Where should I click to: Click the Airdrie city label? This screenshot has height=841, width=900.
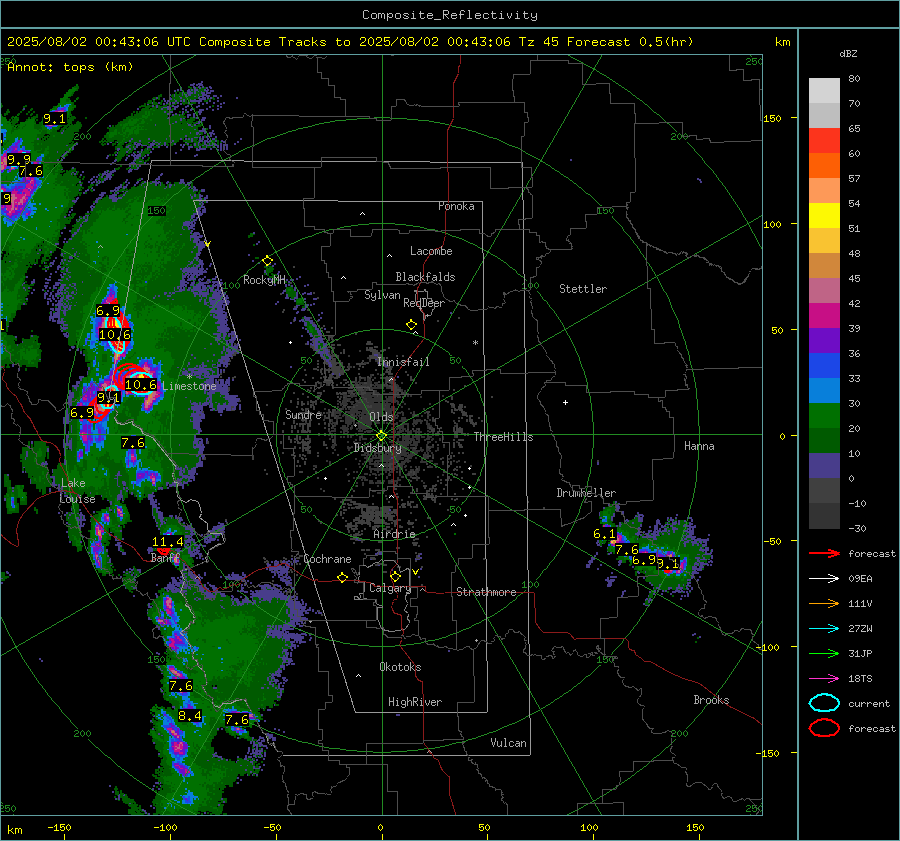pyautogui.click(x=394, y=534)
